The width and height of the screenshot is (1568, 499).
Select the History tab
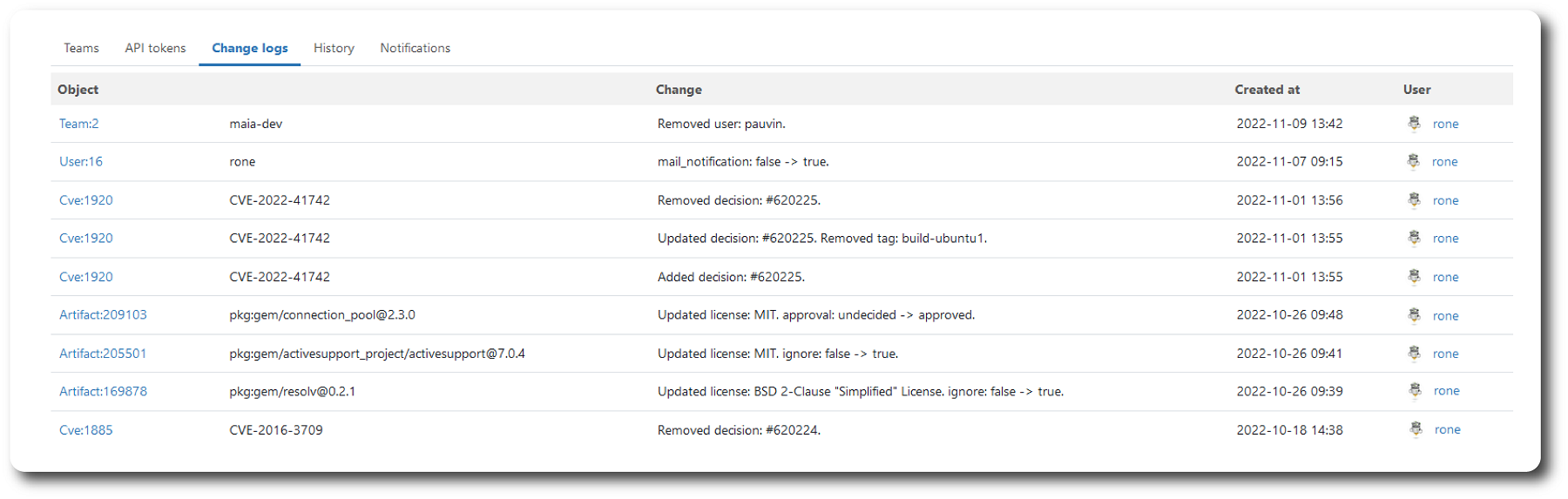tap(334, 49)
